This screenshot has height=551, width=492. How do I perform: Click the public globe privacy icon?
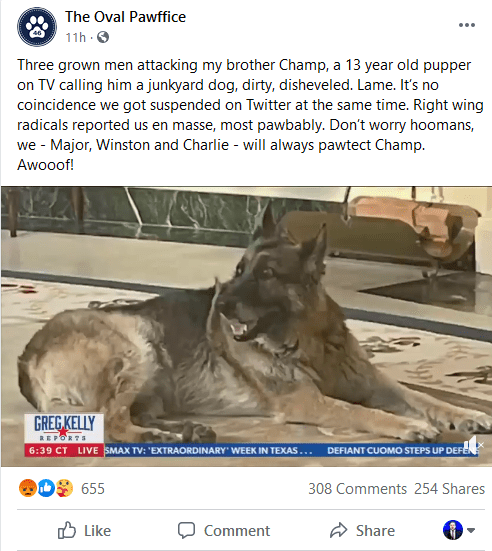[x=103, y=37]
